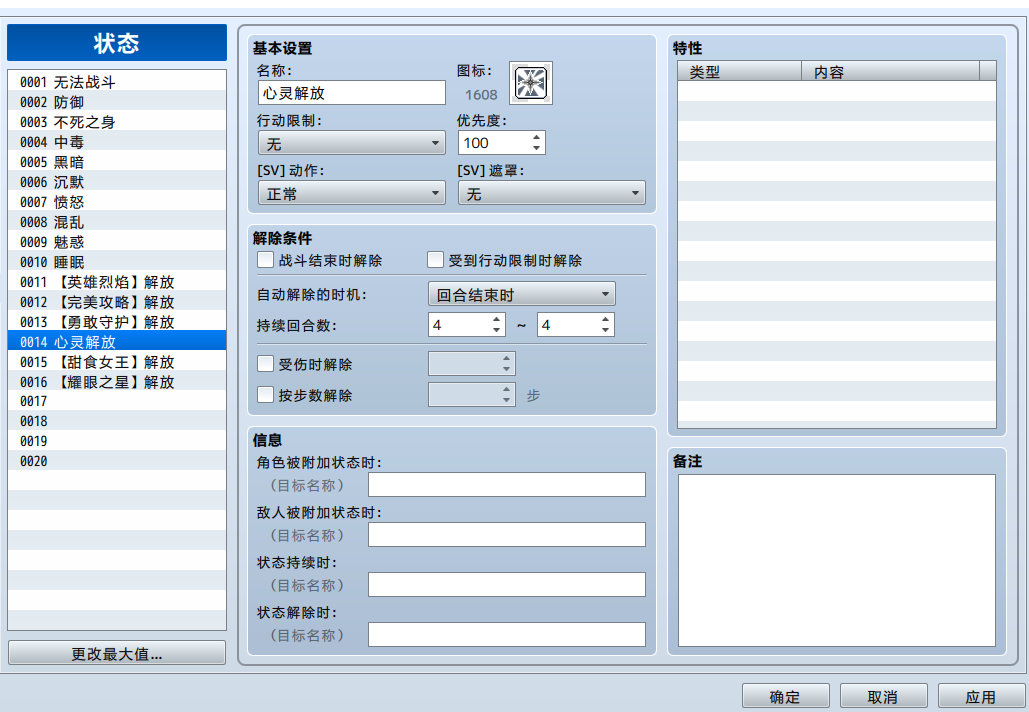Expand the [SV] 动作 dropdown

352,193
